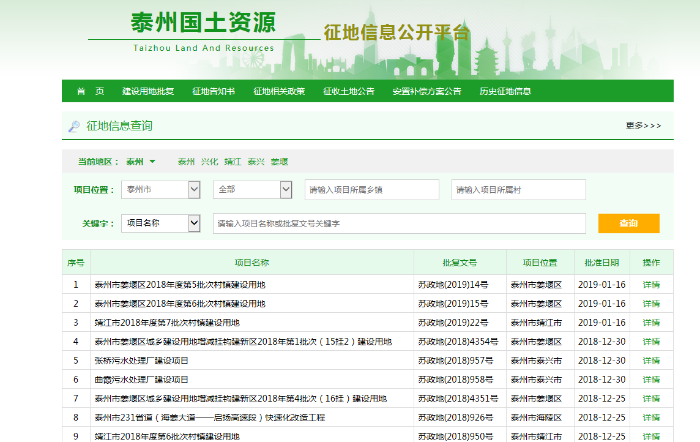Choose 靖江 in the region list
The height and width of the screenshot is (442, 700).
[x=232, y=161]
